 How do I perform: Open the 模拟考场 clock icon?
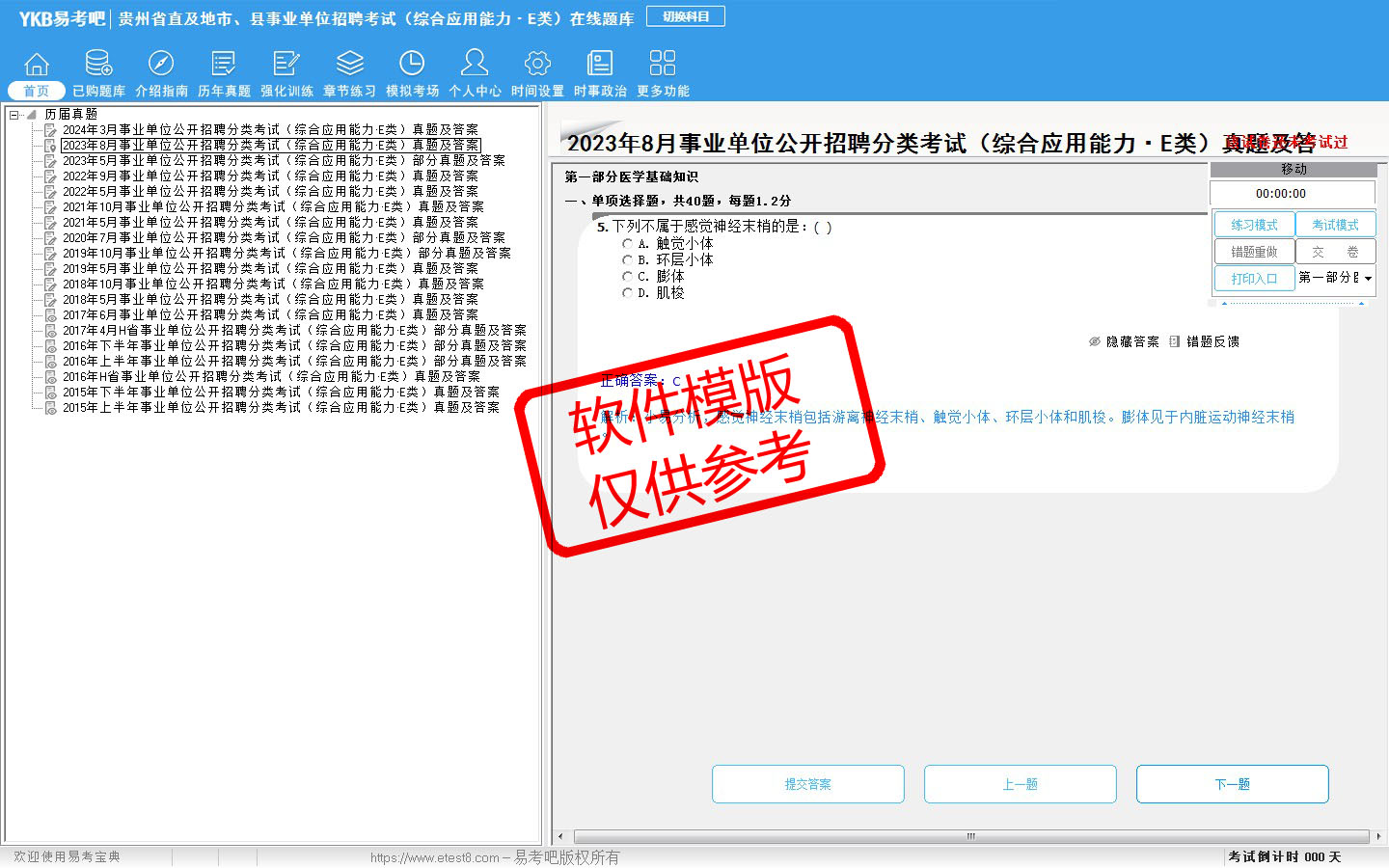click(412, 65)
